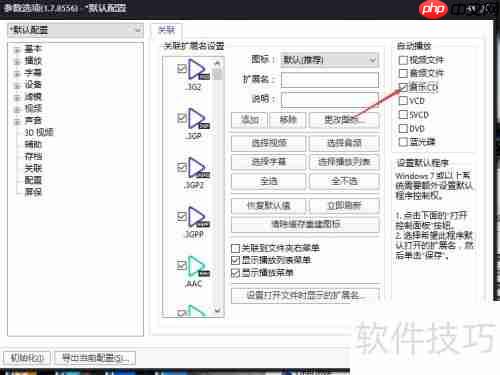Viewport: 500px width, 375px height.
Task: Click 选择音频 button
Action: pos(344,143)
